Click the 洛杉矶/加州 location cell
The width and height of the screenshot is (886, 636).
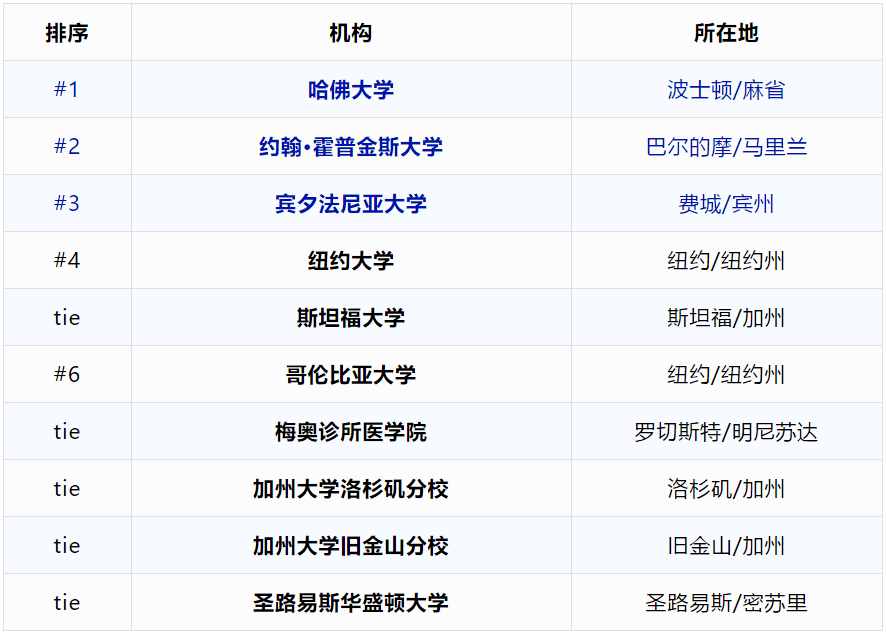726,489
